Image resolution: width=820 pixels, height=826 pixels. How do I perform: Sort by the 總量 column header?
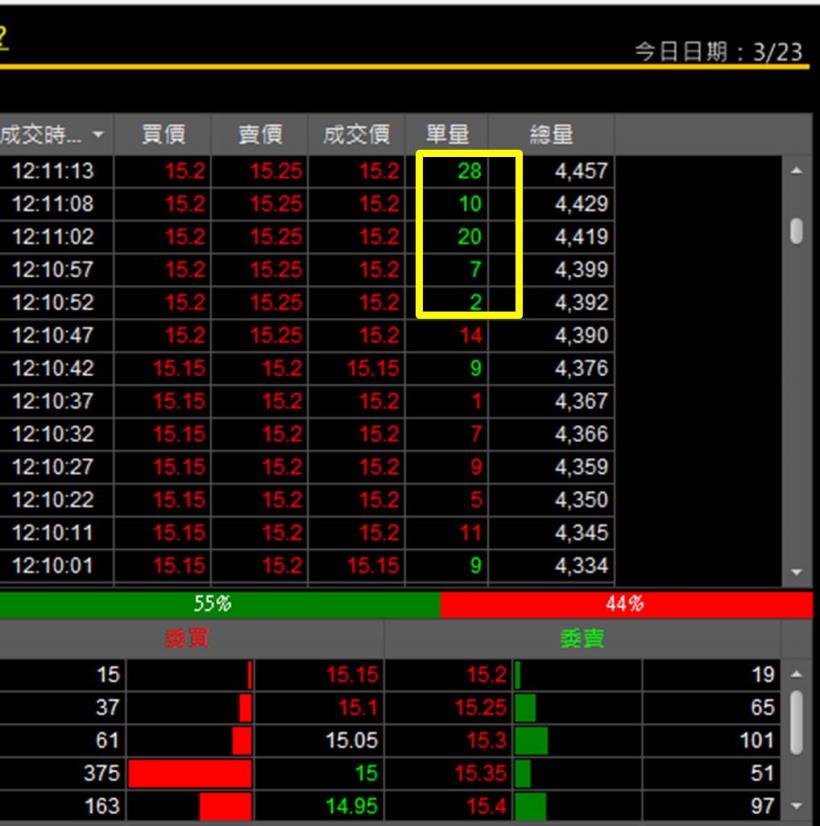551,134
